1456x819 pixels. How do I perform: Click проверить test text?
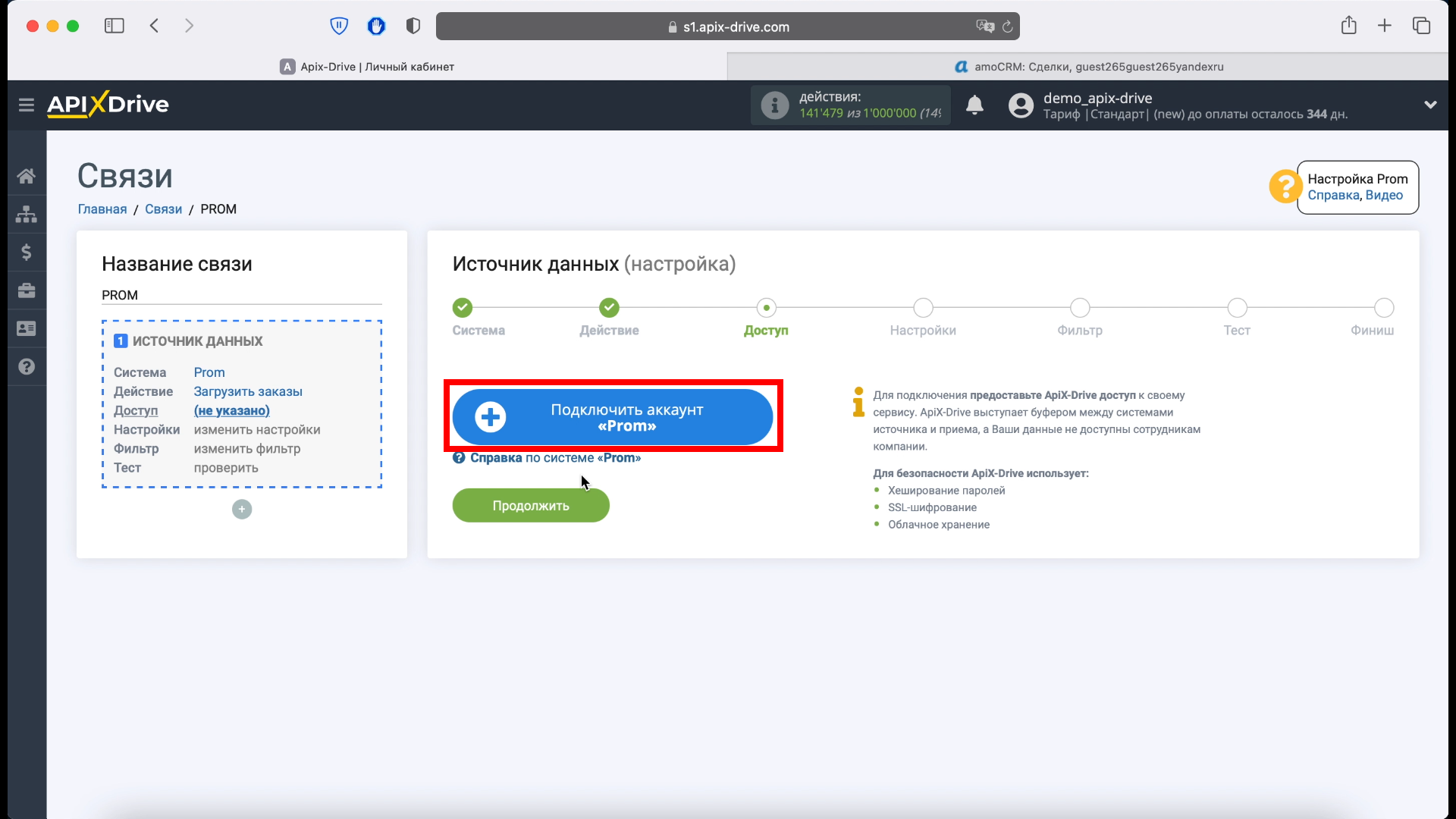(226, 468)
